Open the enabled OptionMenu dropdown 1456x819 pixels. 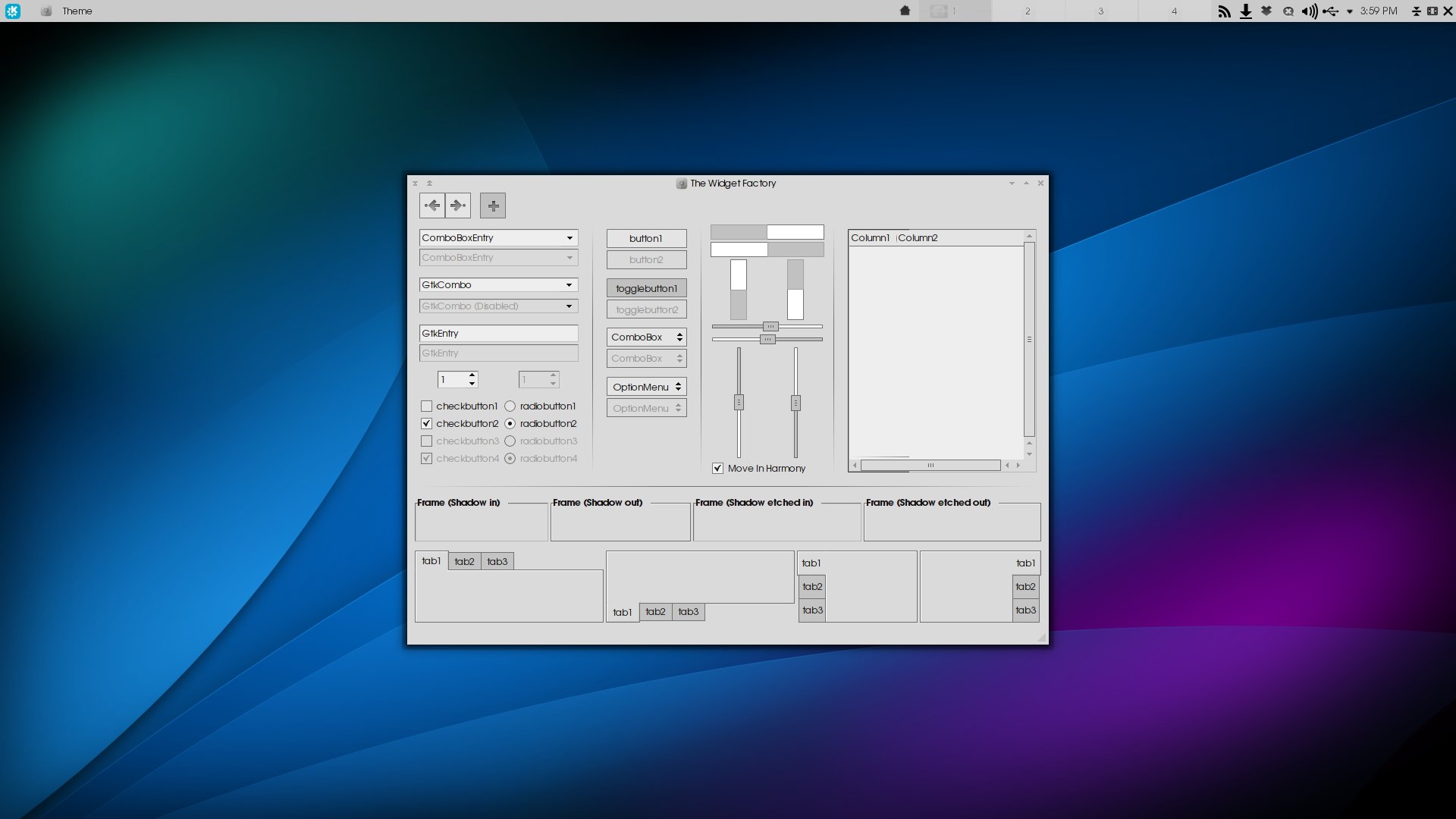647,387
